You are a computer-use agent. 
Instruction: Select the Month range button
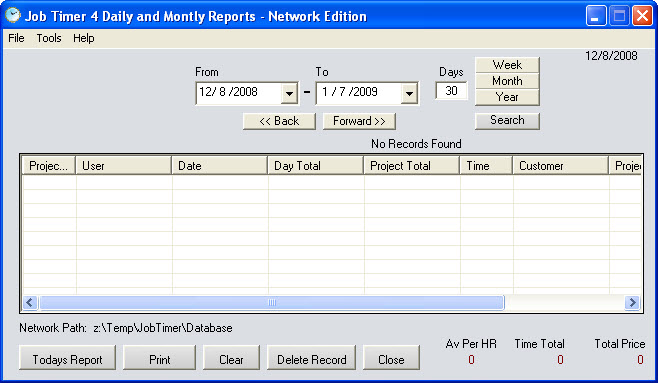[507, 81]
